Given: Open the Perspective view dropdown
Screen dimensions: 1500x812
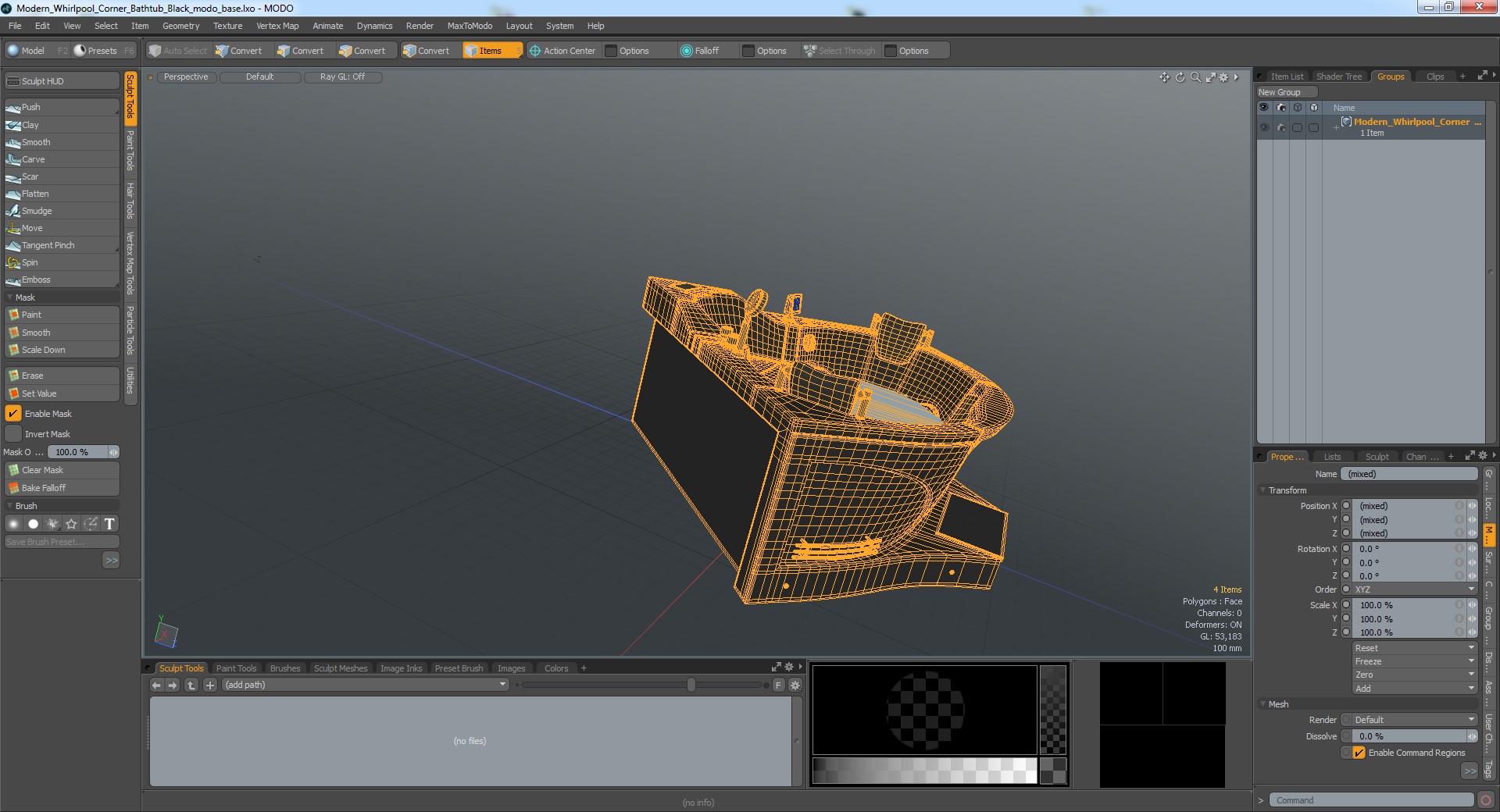Looking at the screenshot, I should pyautogui.click(x=186, y=77).
